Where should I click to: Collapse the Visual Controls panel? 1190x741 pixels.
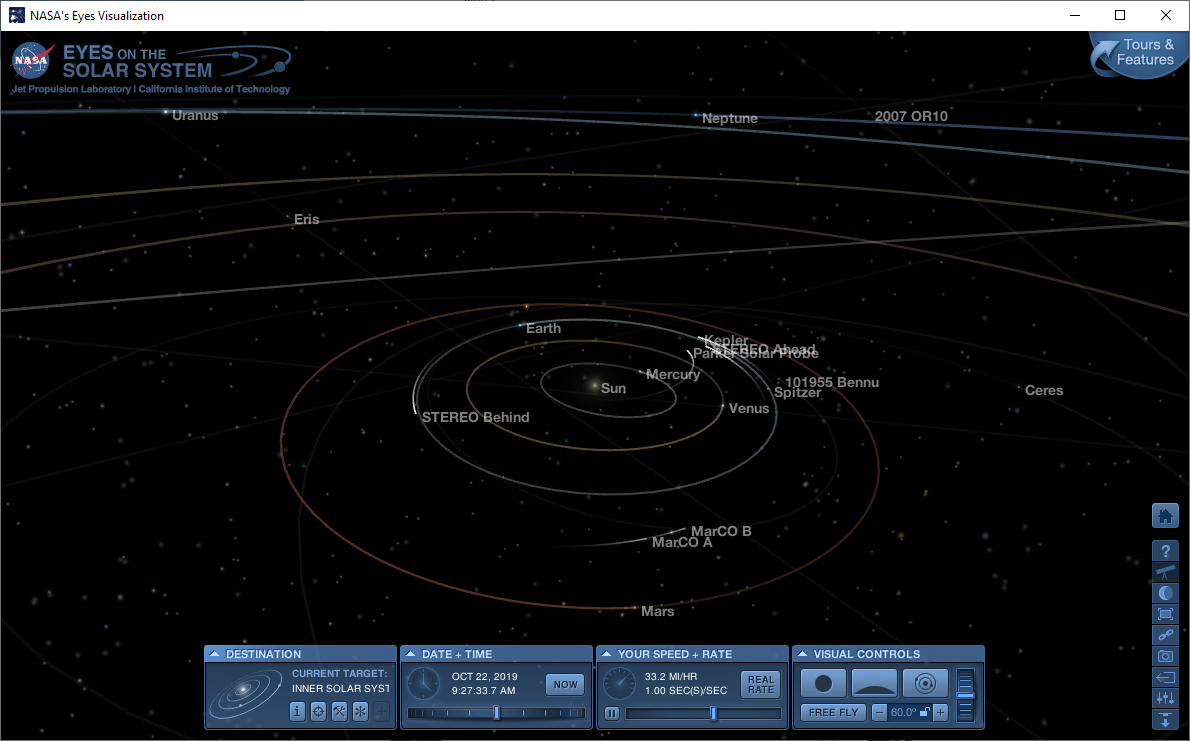tap(802, 654)
